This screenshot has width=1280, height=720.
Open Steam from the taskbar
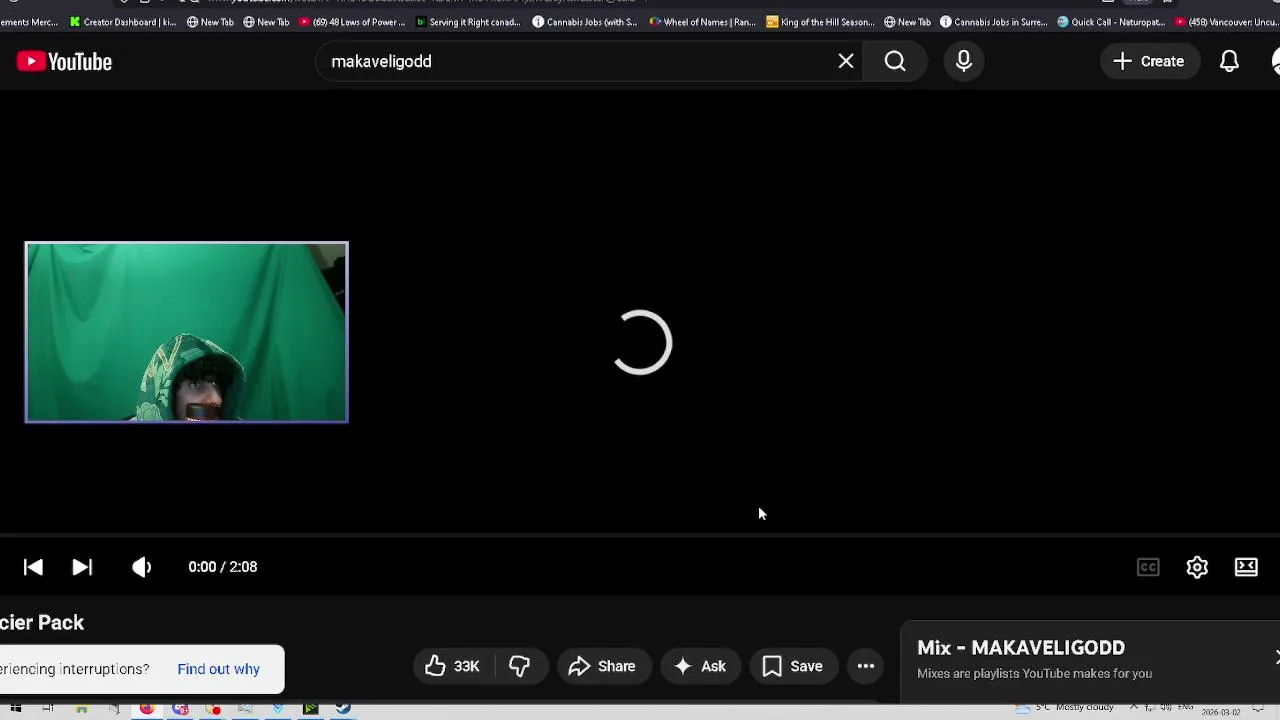(343, 709)
